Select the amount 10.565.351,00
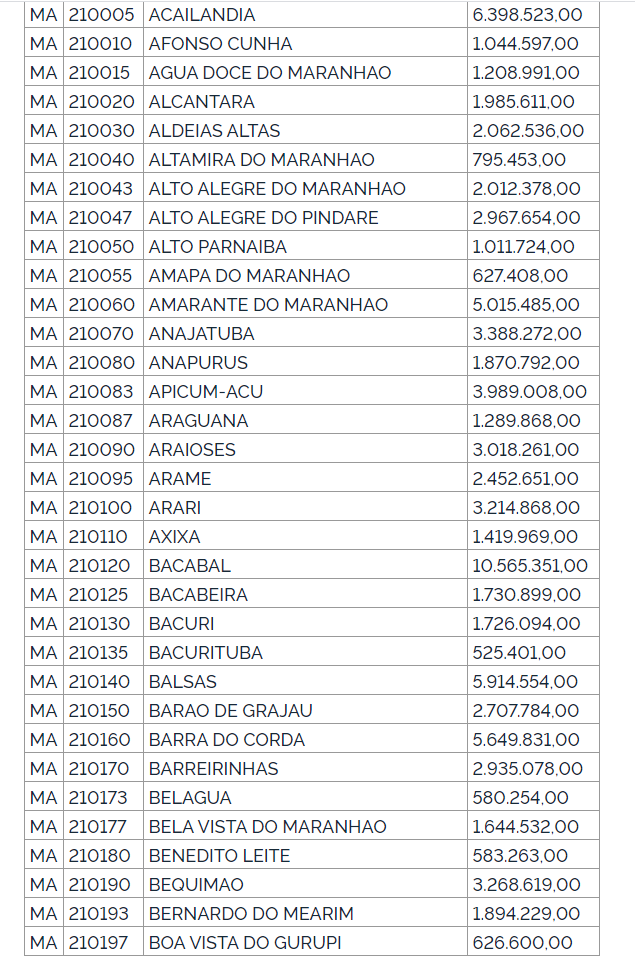The image size is (635, 956). (529, 566)
